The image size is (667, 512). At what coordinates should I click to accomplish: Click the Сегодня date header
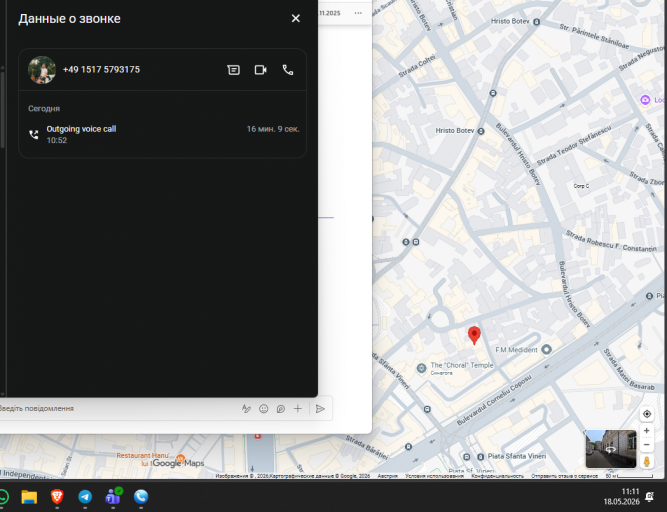pyautogui.click(x=44, y=108)
